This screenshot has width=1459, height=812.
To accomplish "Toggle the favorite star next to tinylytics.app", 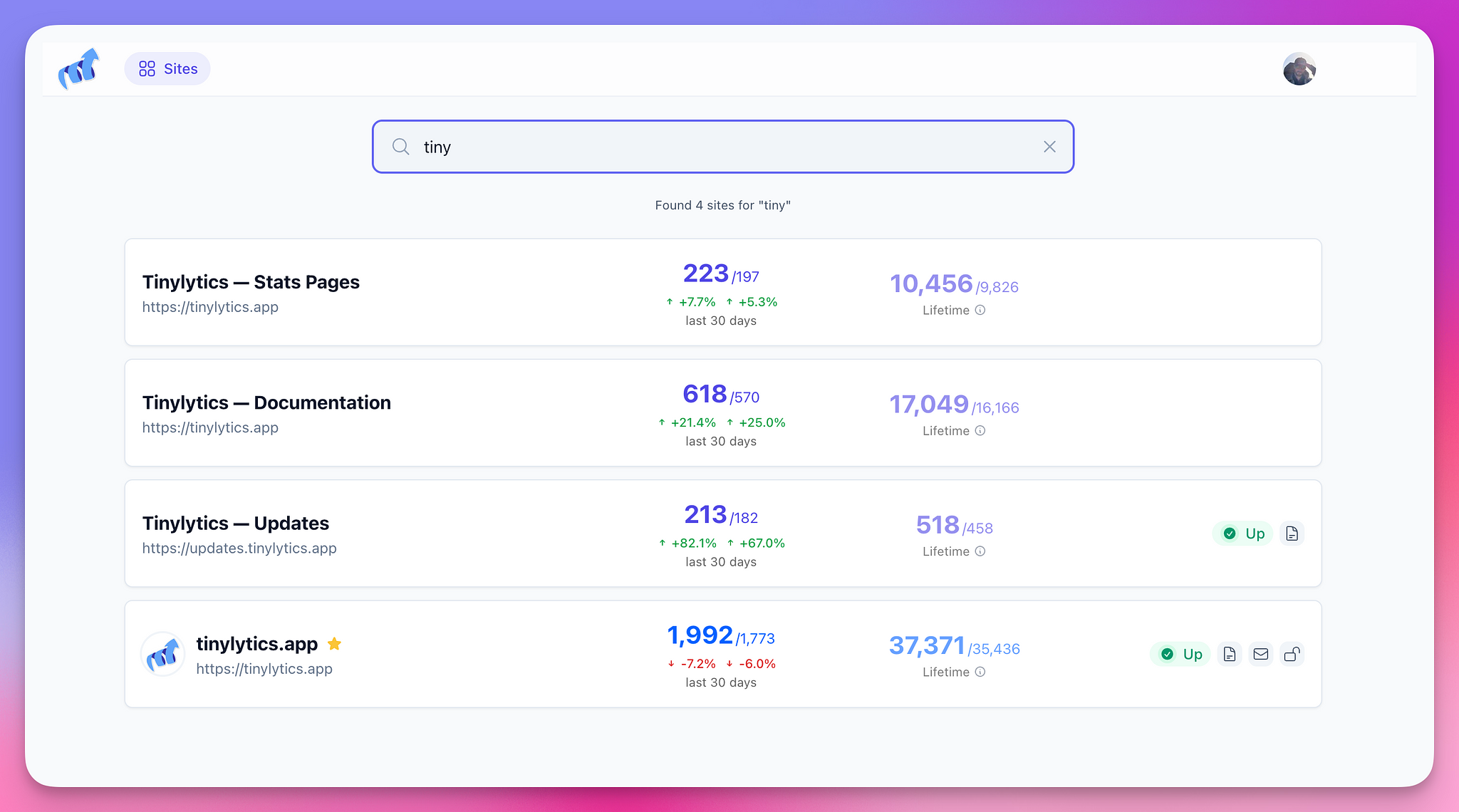I will (334, 643).
